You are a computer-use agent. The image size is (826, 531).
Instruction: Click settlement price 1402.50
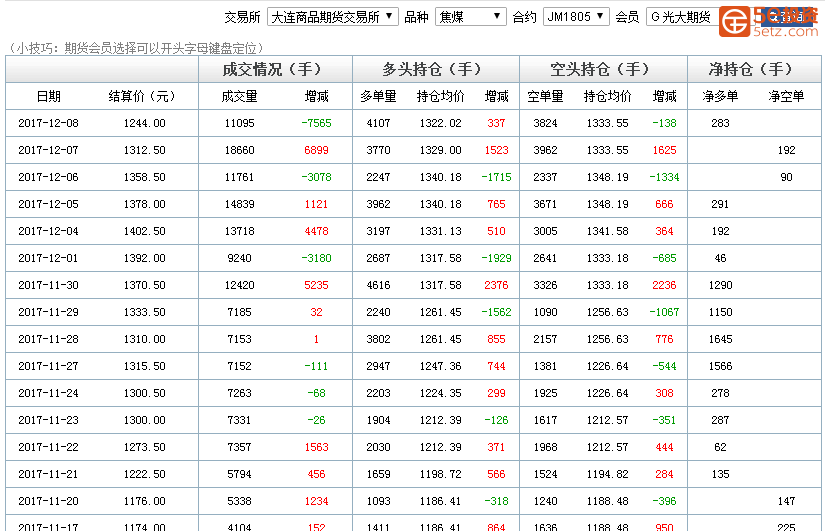[x=144, y=231]
